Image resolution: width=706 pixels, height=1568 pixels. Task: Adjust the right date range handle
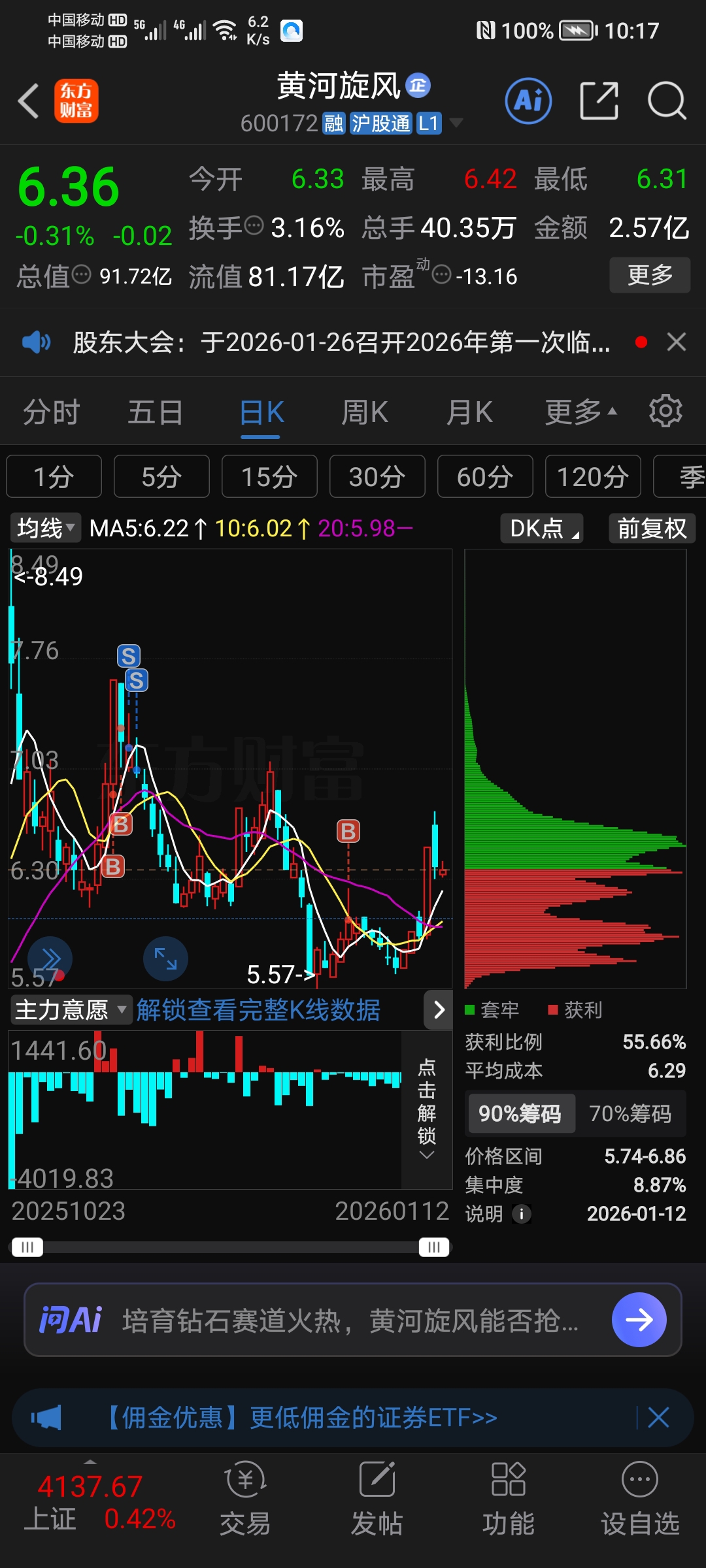pos(434,1247)
